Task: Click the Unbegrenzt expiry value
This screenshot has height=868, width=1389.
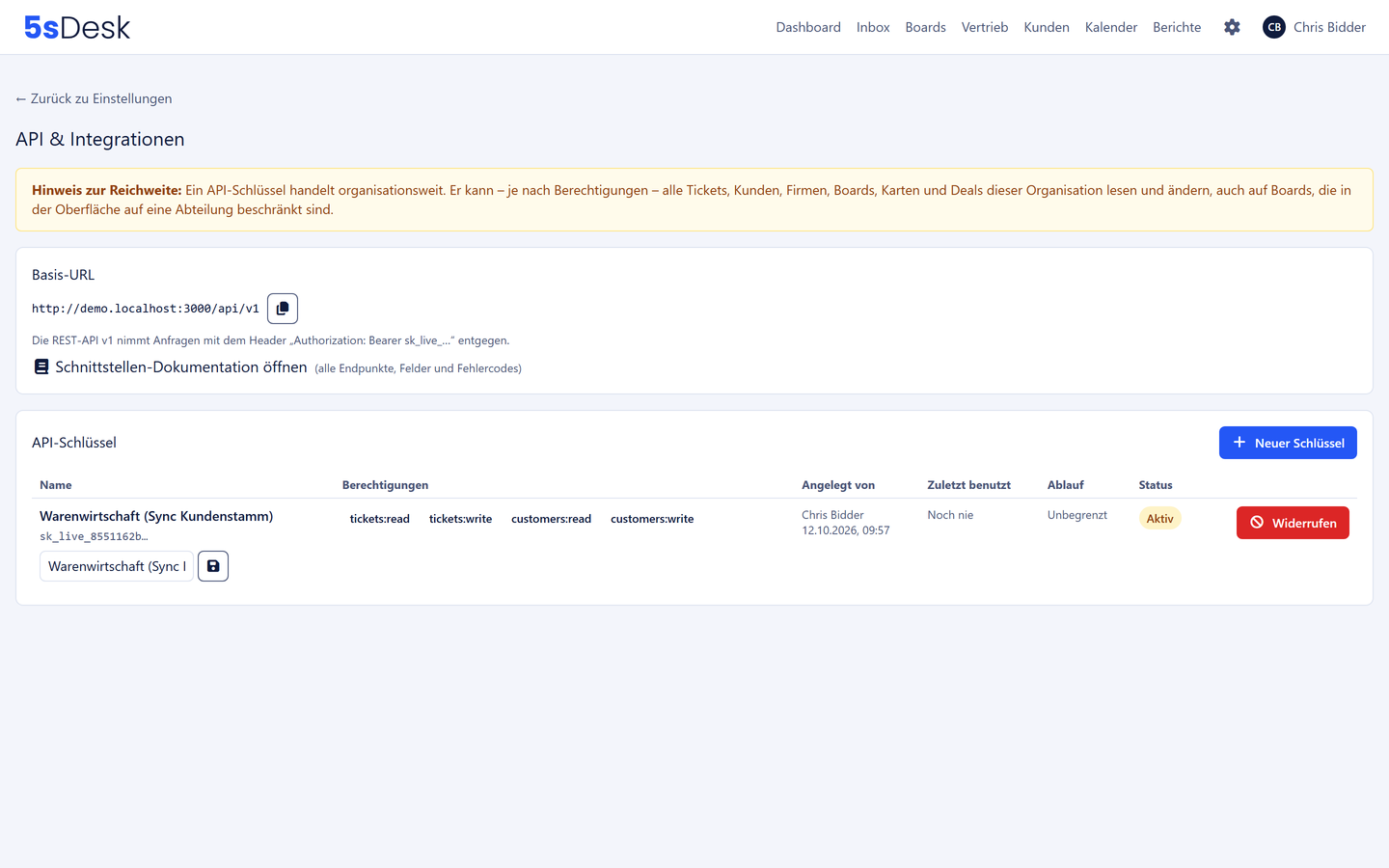Action: click(1077, 515)
